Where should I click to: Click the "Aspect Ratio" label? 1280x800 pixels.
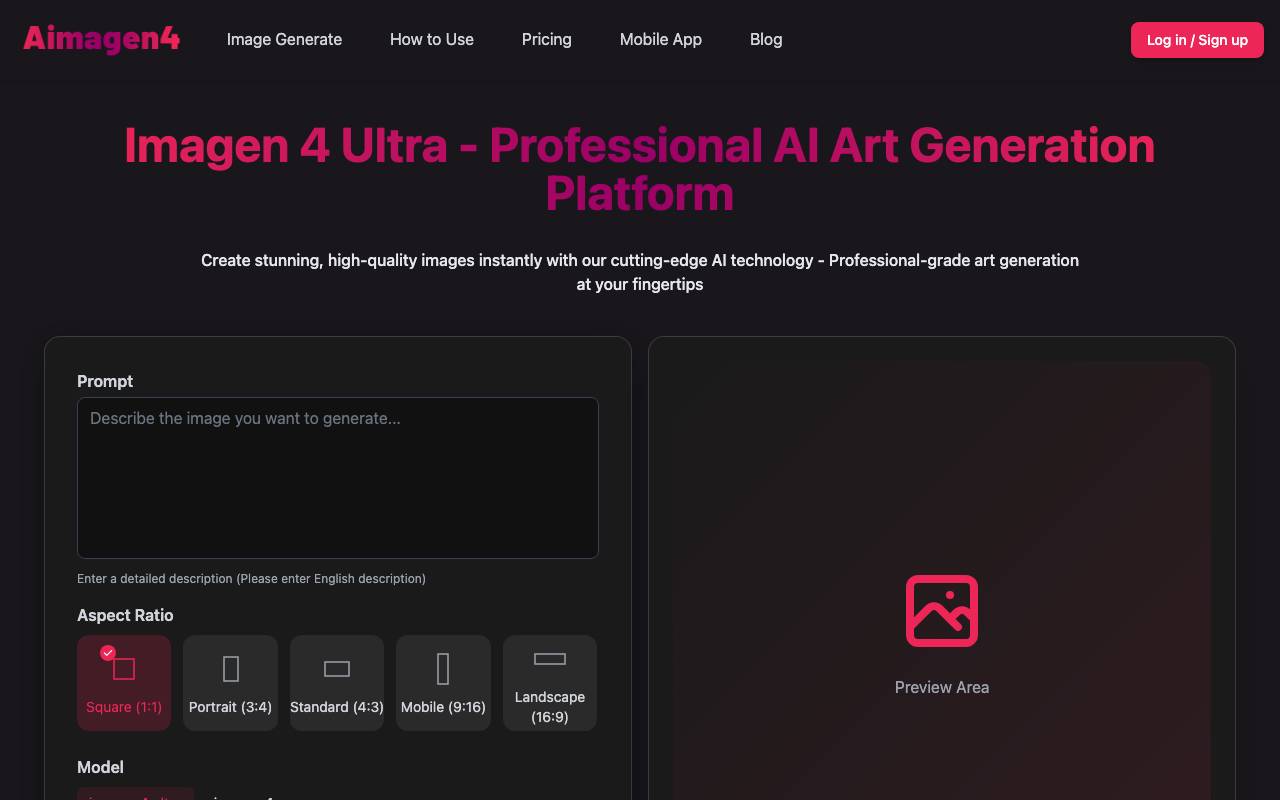pos(125,615)
